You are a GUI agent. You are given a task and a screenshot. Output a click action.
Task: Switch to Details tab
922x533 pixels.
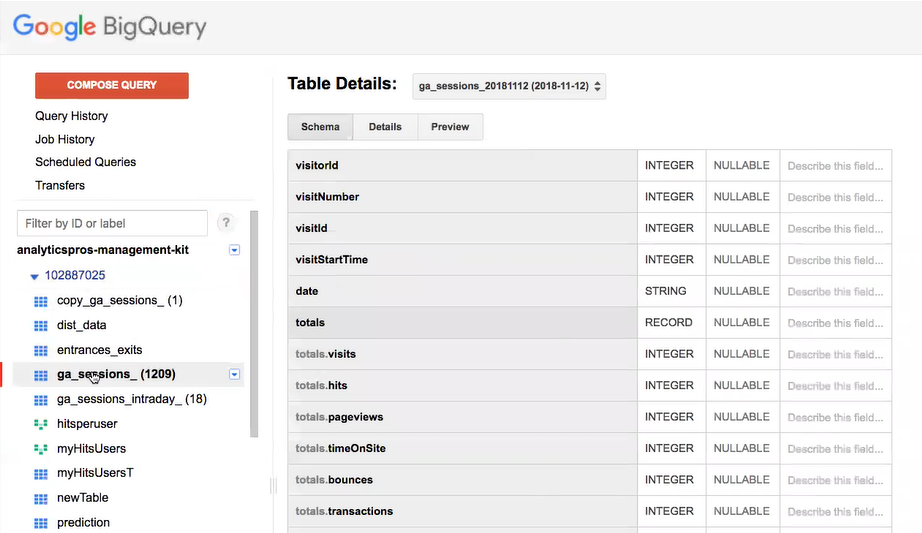coord(385,126)
